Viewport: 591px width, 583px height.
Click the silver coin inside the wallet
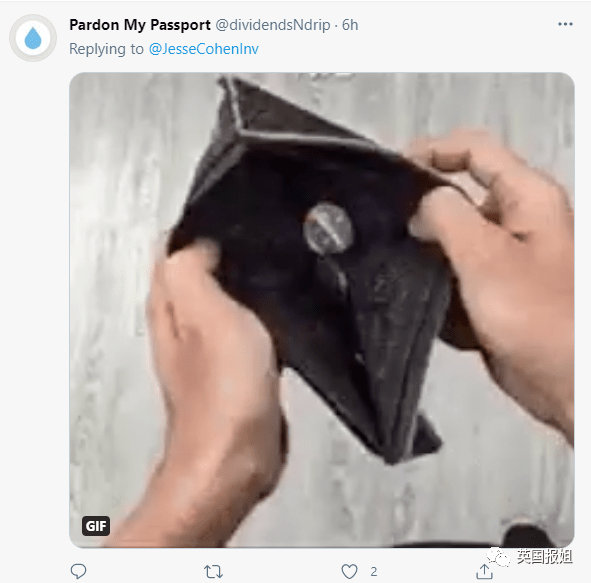point(328,228)
